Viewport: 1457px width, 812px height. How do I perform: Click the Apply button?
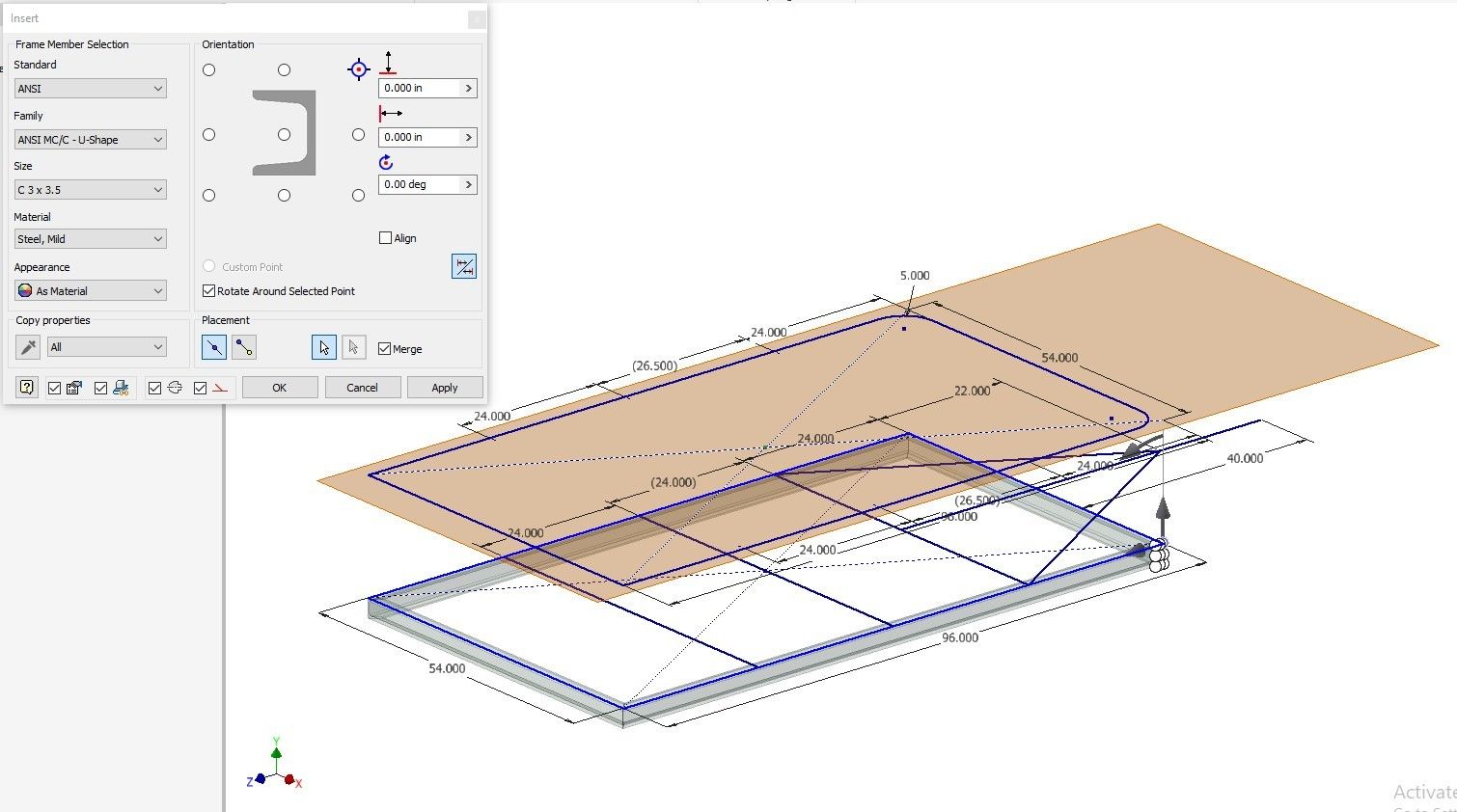coord(445,387)
